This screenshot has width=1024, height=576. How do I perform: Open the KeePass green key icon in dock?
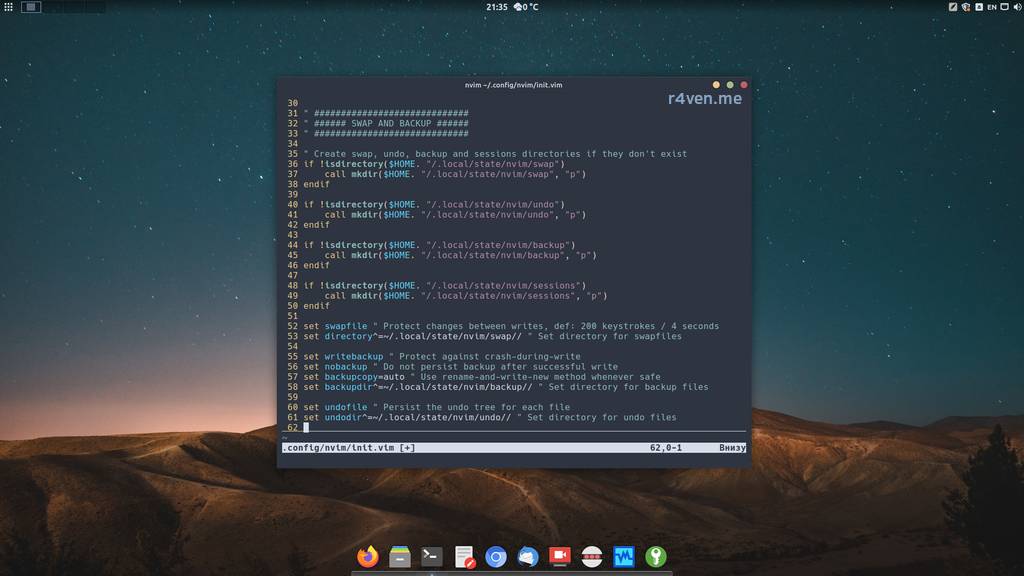[x=655, y=557]
